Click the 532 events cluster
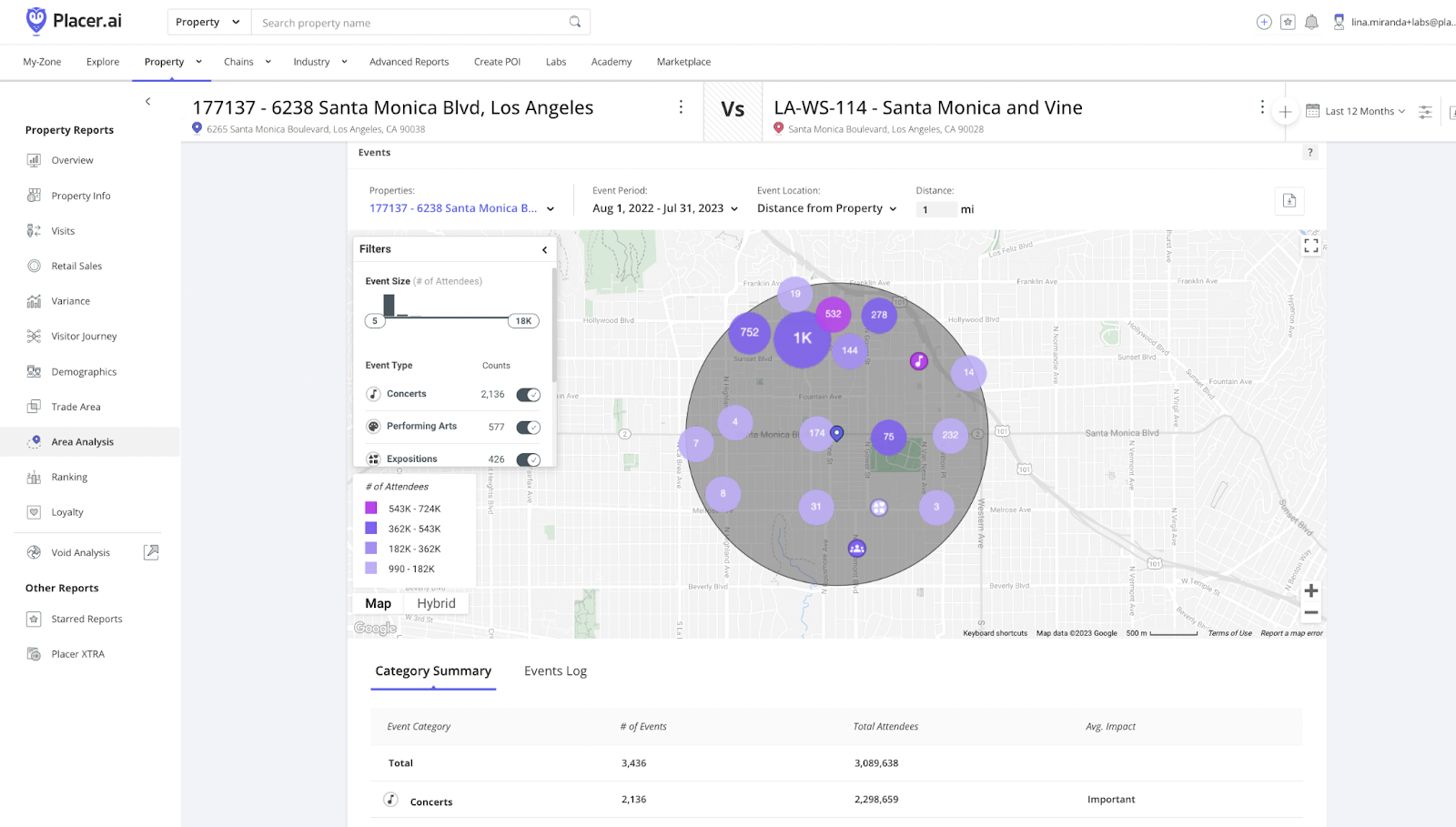The image size is (1456, 827). pos(833,314)
